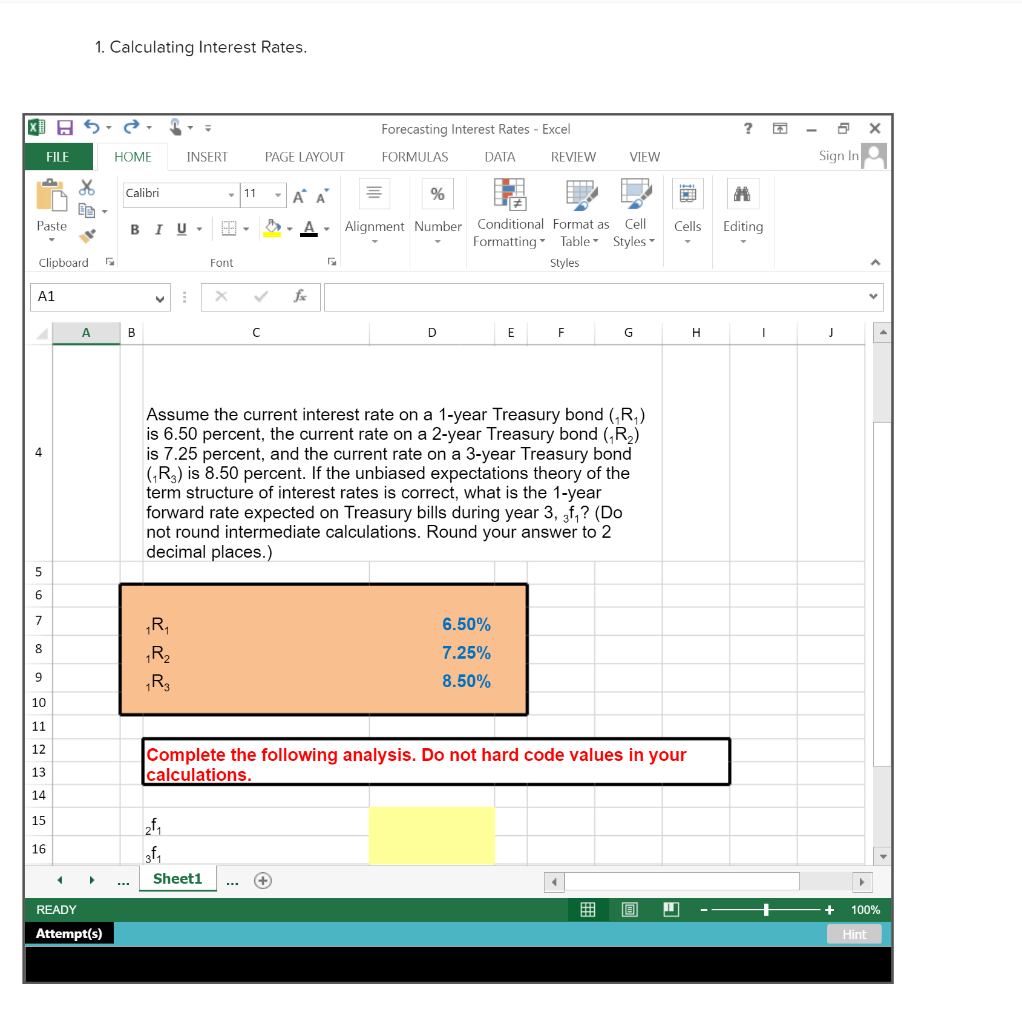The width and height of the screenshot is (1022, 1024).
Task: Switch to the FORMULAS ribbon tab
Action: tap(414, 157)
